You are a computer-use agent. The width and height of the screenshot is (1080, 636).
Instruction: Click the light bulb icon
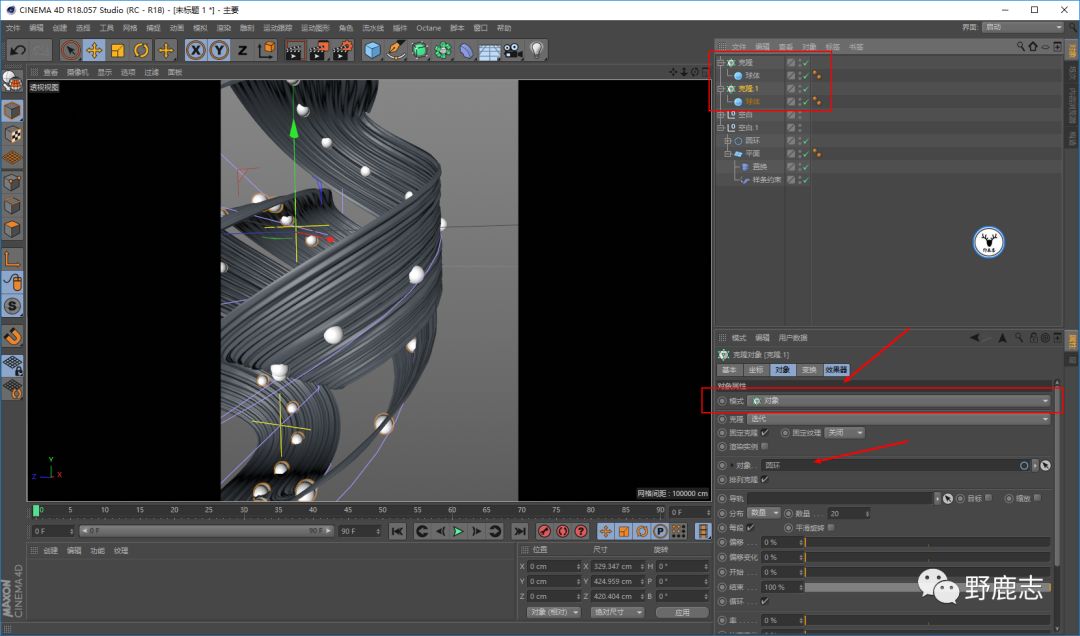[x=537, y=50]
